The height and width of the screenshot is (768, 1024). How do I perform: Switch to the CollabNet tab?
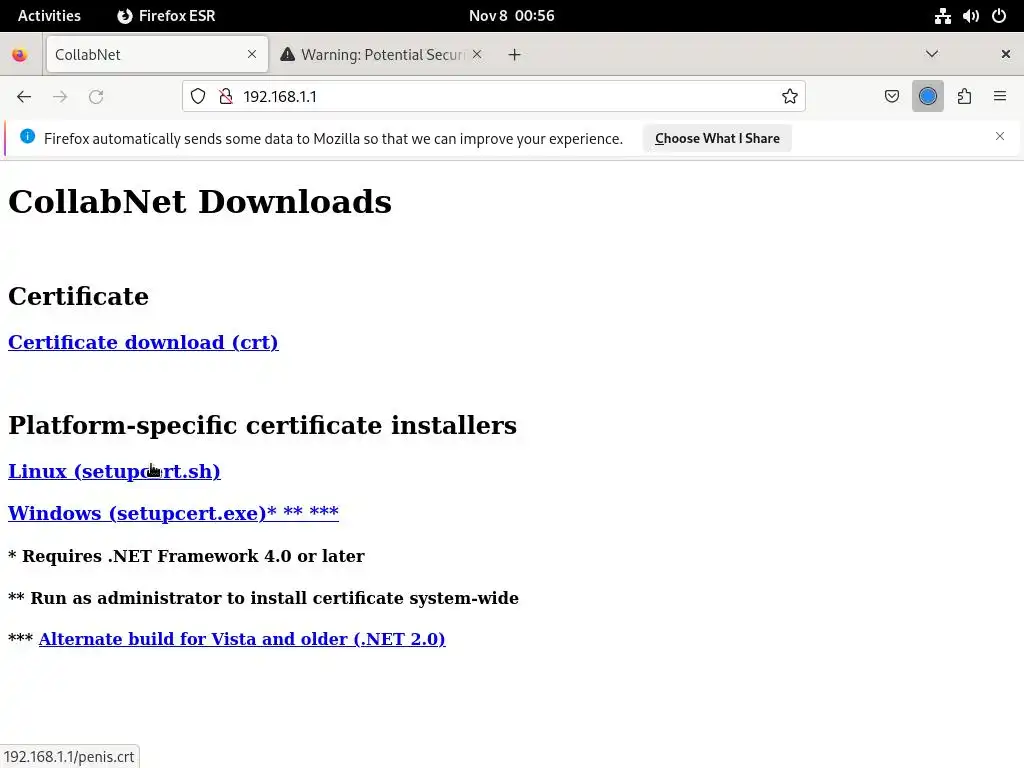[x=157, y=54]
